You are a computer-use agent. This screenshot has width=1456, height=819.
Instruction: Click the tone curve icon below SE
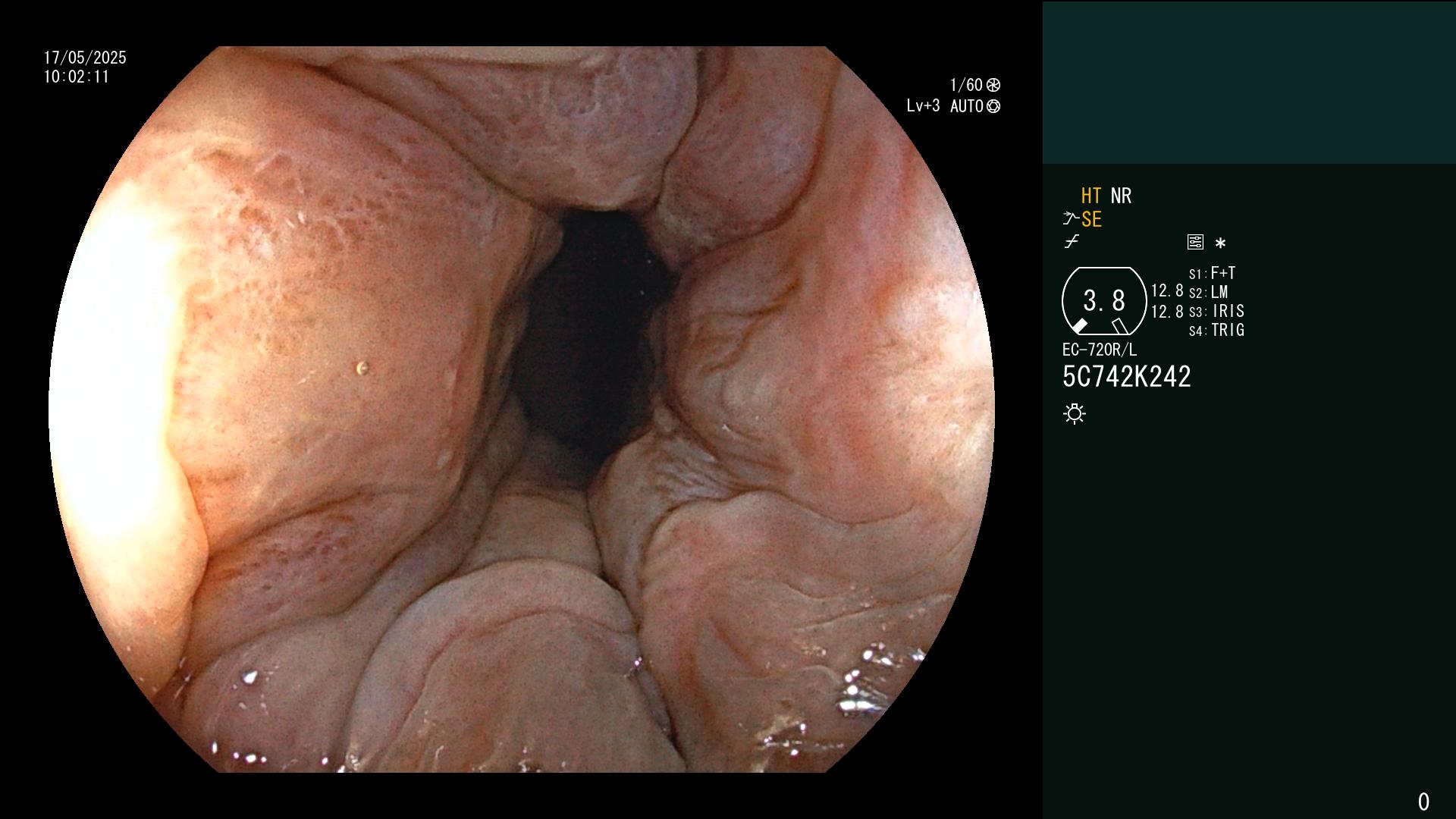click(1072, 242)
